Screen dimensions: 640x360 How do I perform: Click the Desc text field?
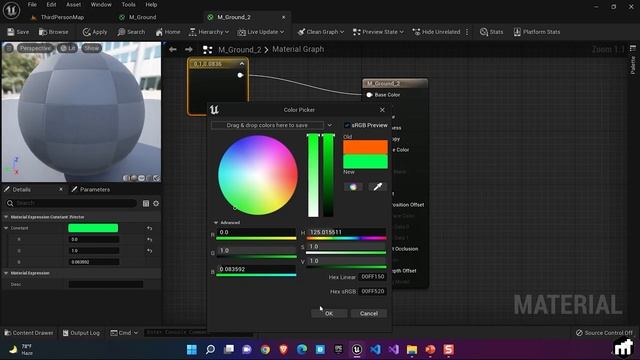(106, 284)
